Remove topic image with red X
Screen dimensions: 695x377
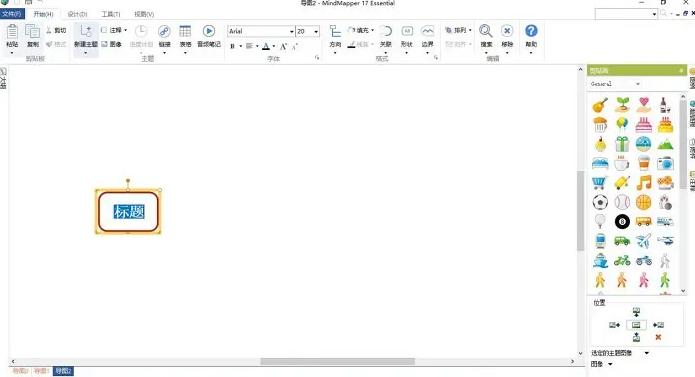658,338
